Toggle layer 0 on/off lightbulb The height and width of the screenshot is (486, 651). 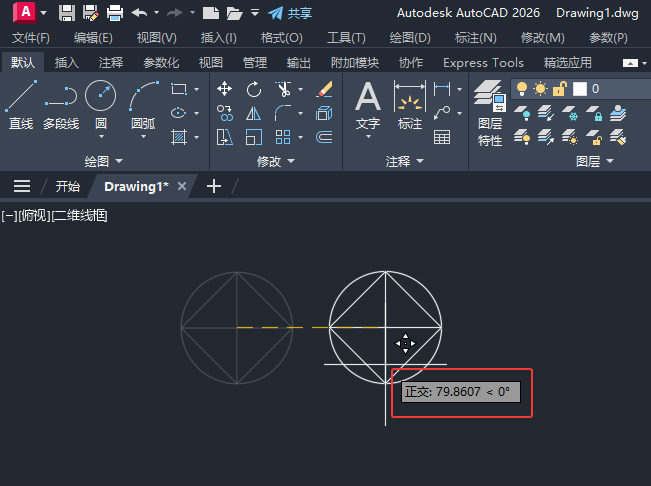click(521, 88)
